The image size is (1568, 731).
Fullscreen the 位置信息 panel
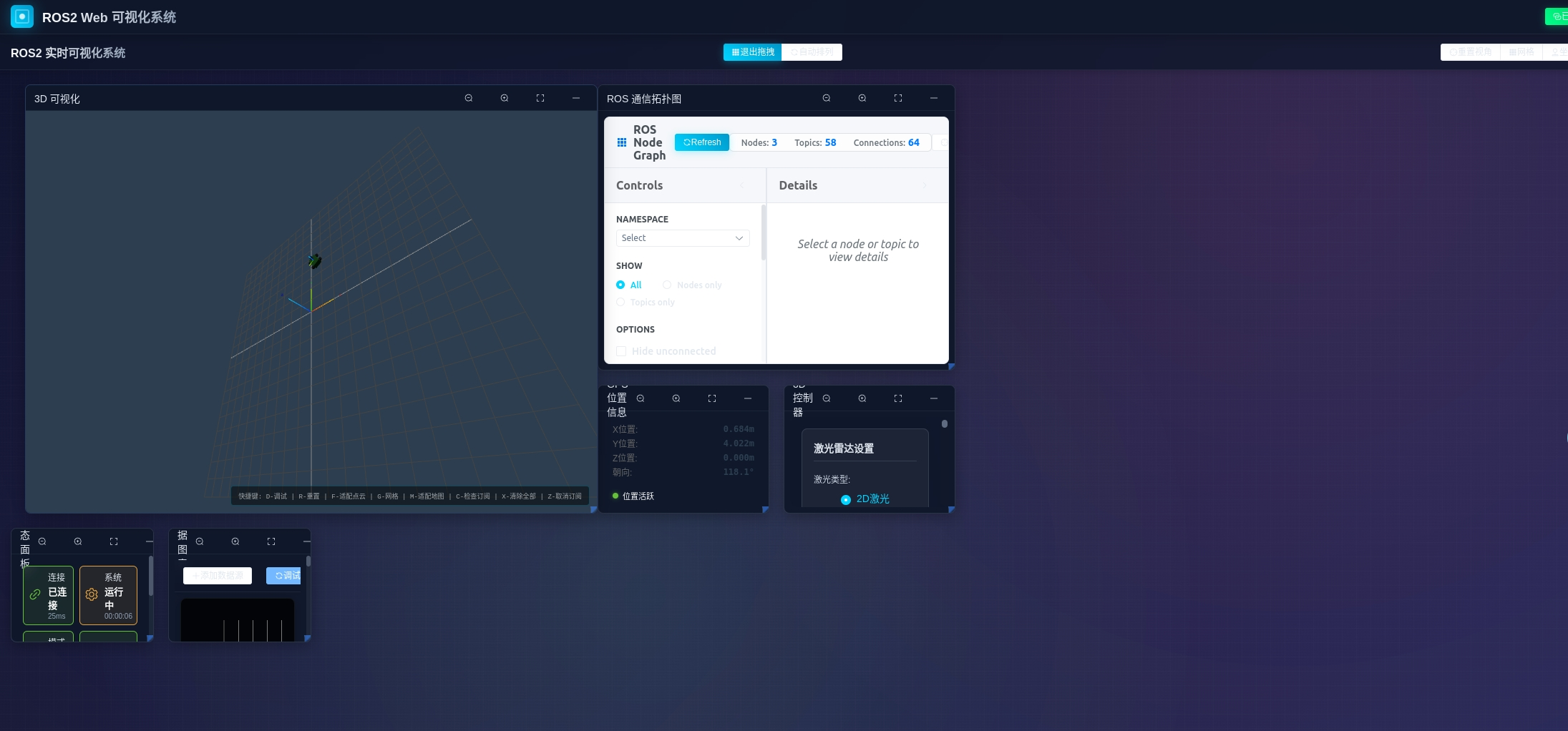712,398
